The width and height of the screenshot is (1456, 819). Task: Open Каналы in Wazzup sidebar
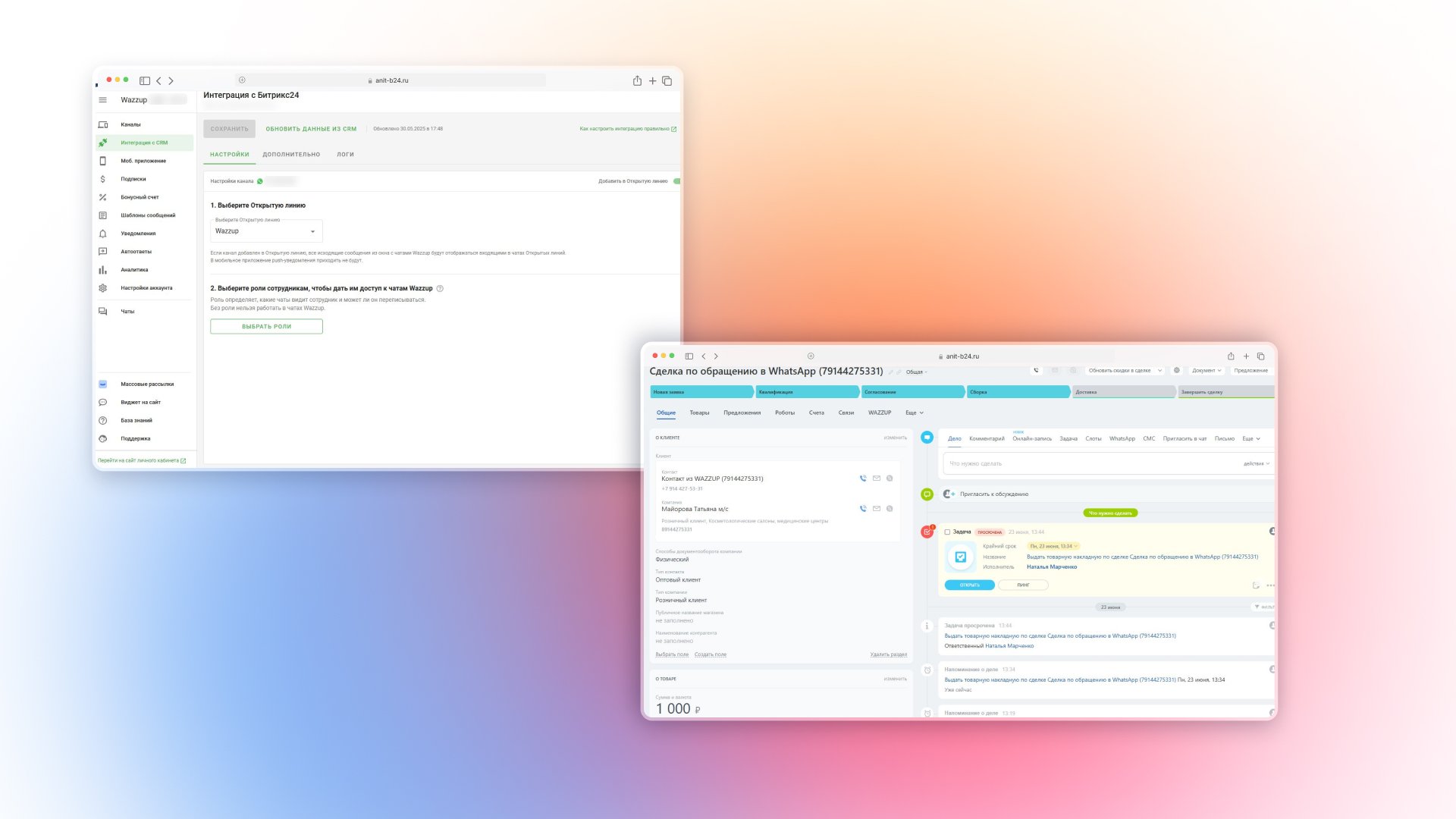(130, 124)
